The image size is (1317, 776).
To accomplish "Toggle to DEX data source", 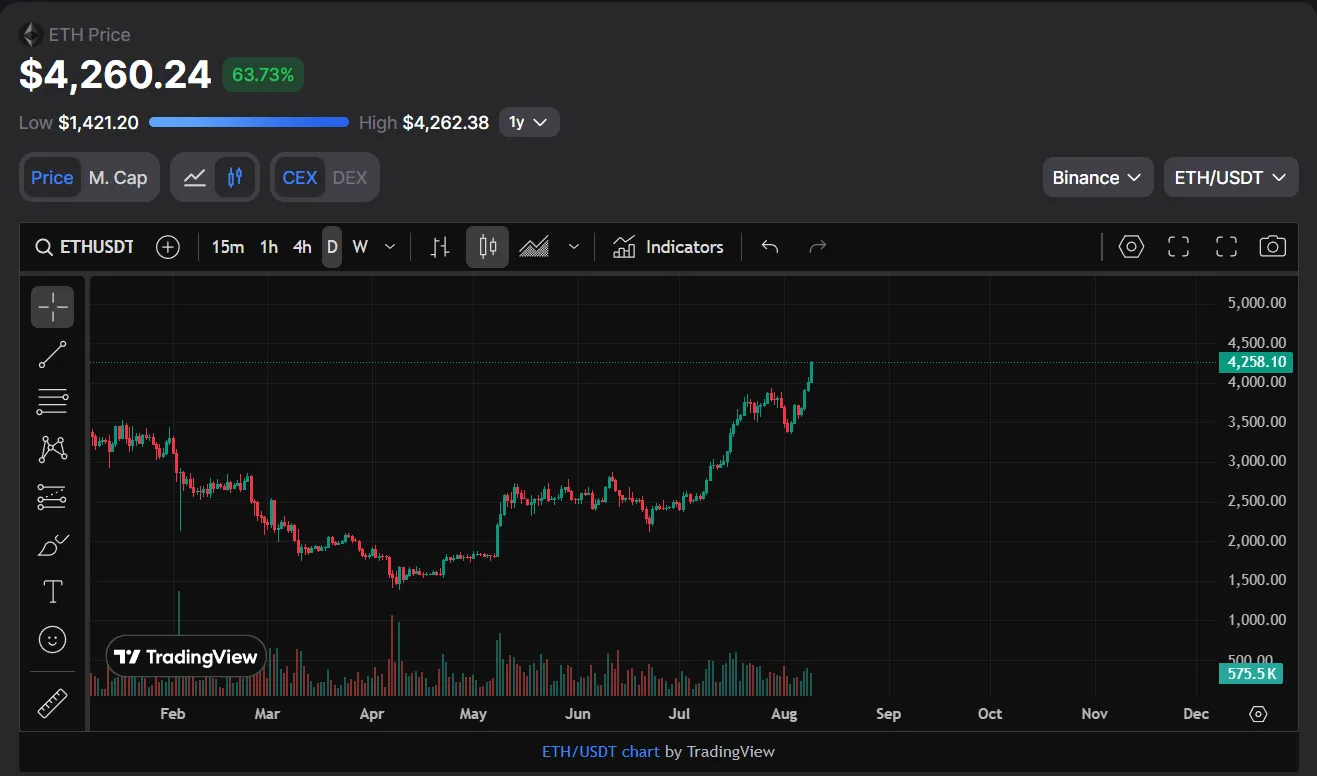I will click(350, 178).
